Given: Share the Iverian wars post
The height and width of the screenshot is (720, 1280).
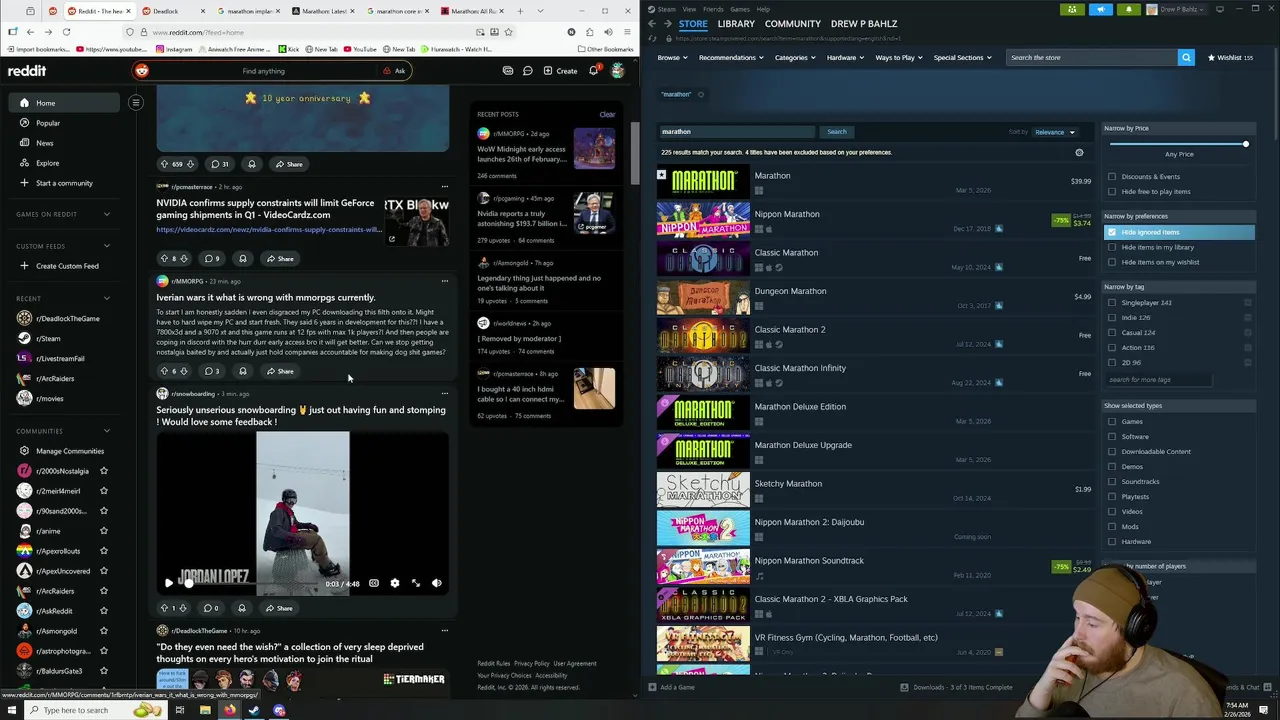Looking at the screenshot, I should [x=279, y=371].
